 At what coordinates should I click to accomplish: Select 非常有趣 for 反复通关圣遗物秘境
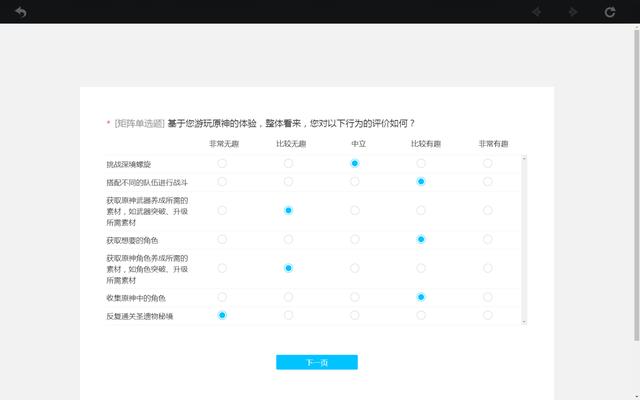[487, 315]
